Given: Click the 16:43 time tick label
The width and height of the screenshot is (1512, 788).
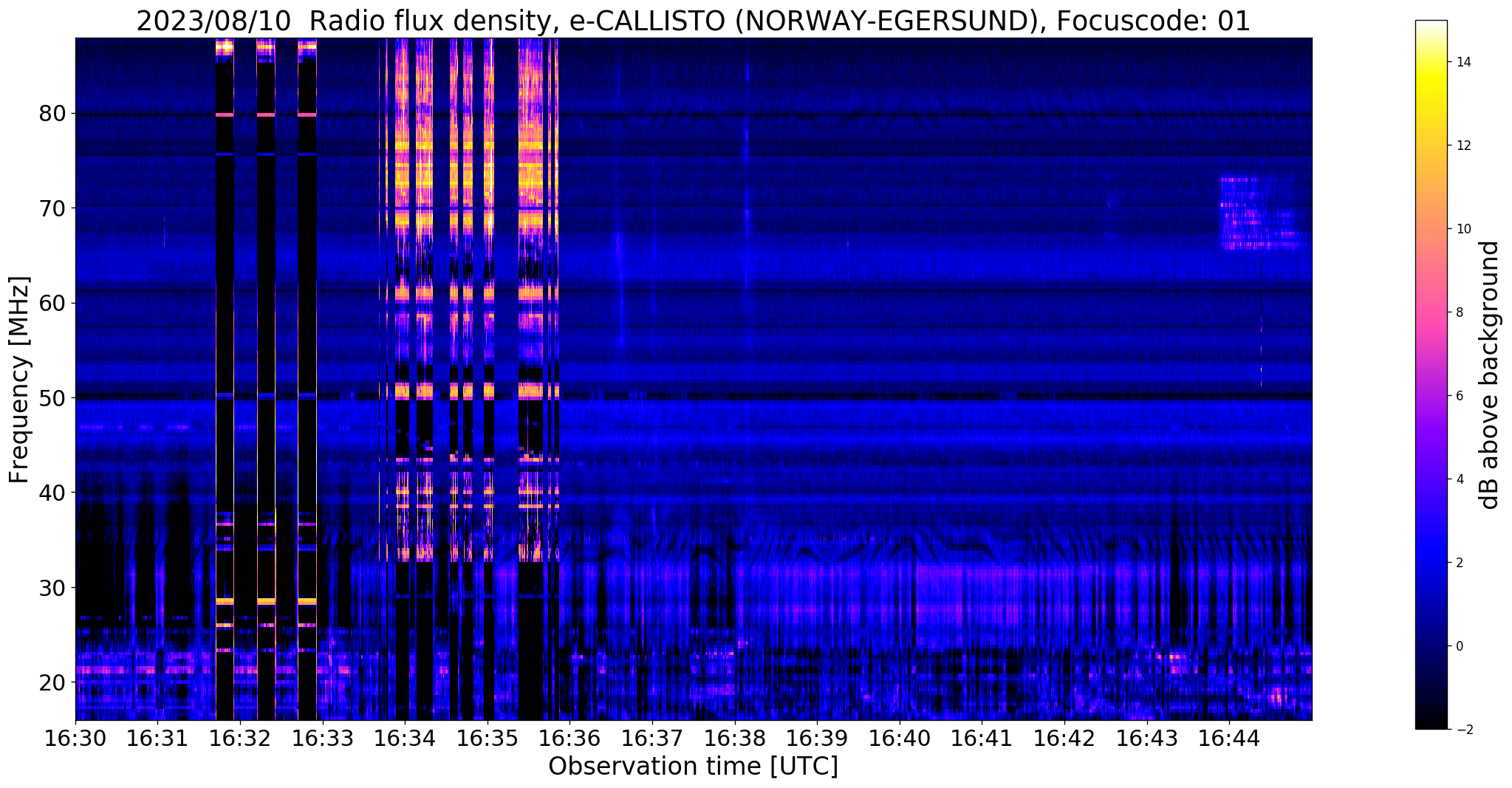Looking at the screenshot, I should click(x=1147, y=739).
